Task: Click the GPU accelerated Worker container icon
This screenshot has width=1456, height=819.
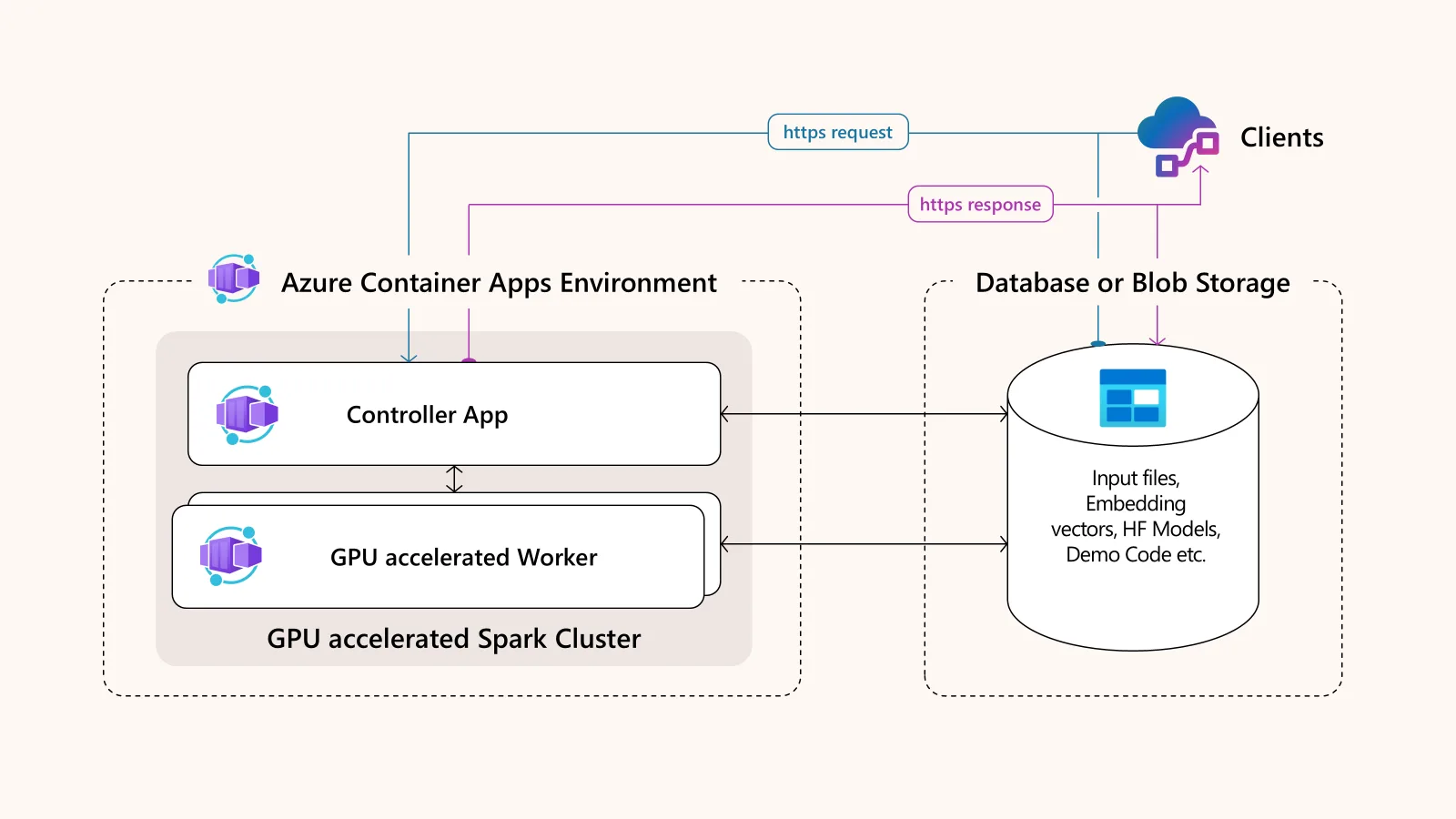Action: [x=231, y=556]
